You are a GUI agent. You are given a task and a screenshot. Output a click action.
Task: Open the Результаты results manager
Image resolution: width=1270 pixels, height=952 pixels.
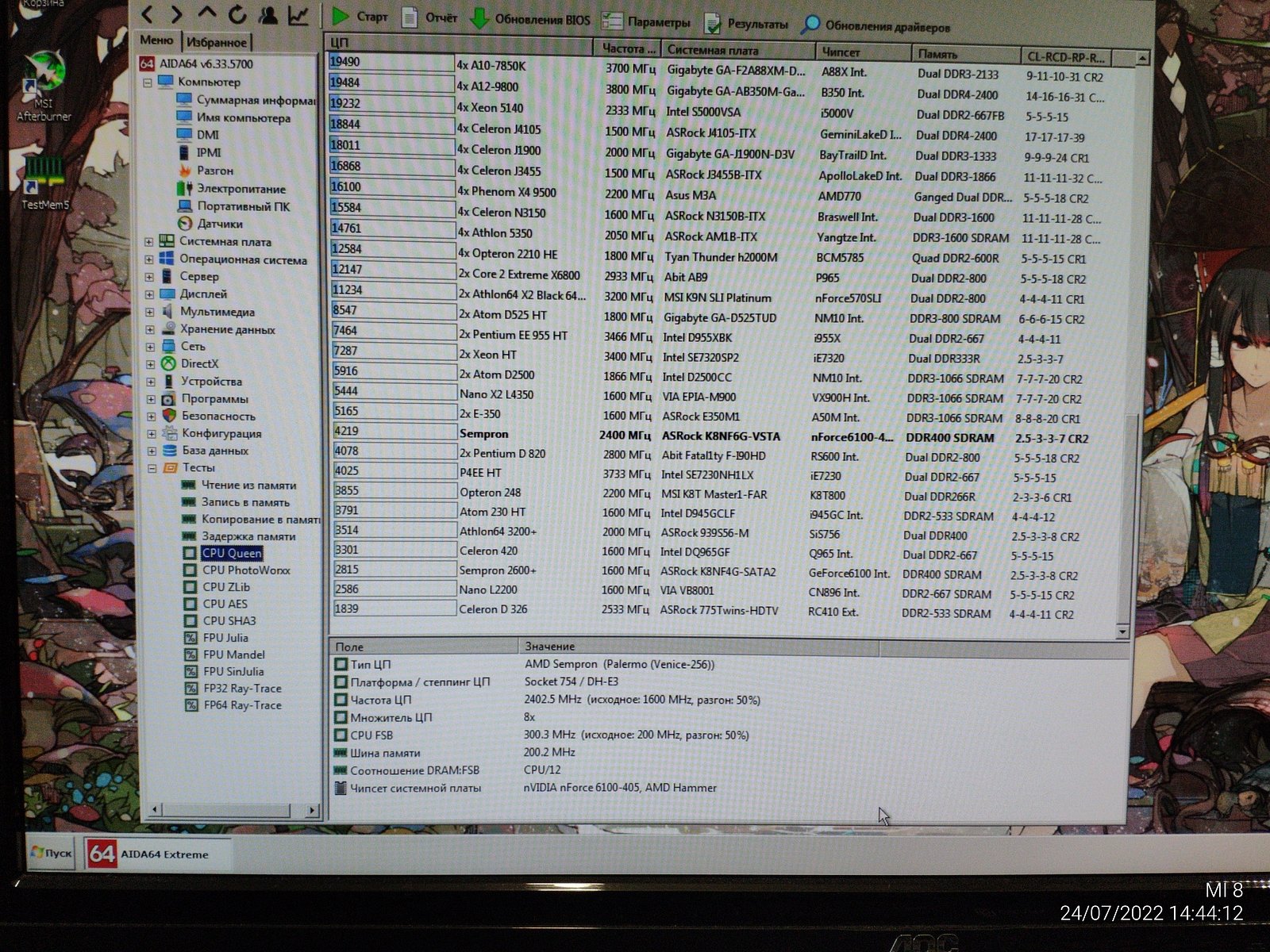pyautogui.click(x=746, y=24)
